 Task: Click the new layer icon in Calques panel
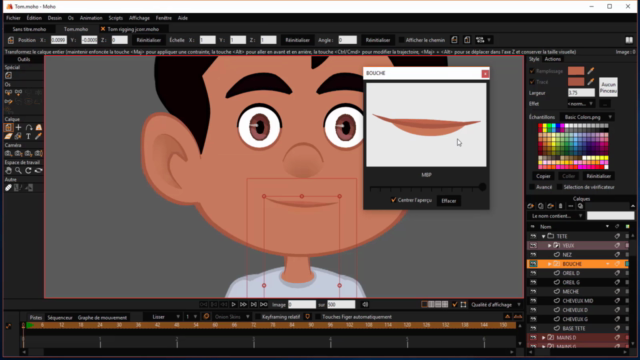point(531,206)
